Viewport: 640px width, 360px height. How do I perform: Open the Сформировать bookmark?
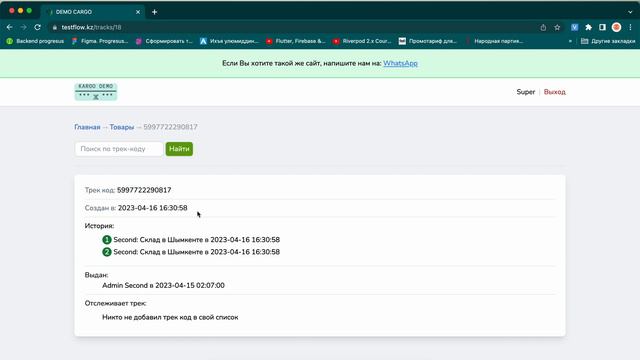(x=164, y=41)
